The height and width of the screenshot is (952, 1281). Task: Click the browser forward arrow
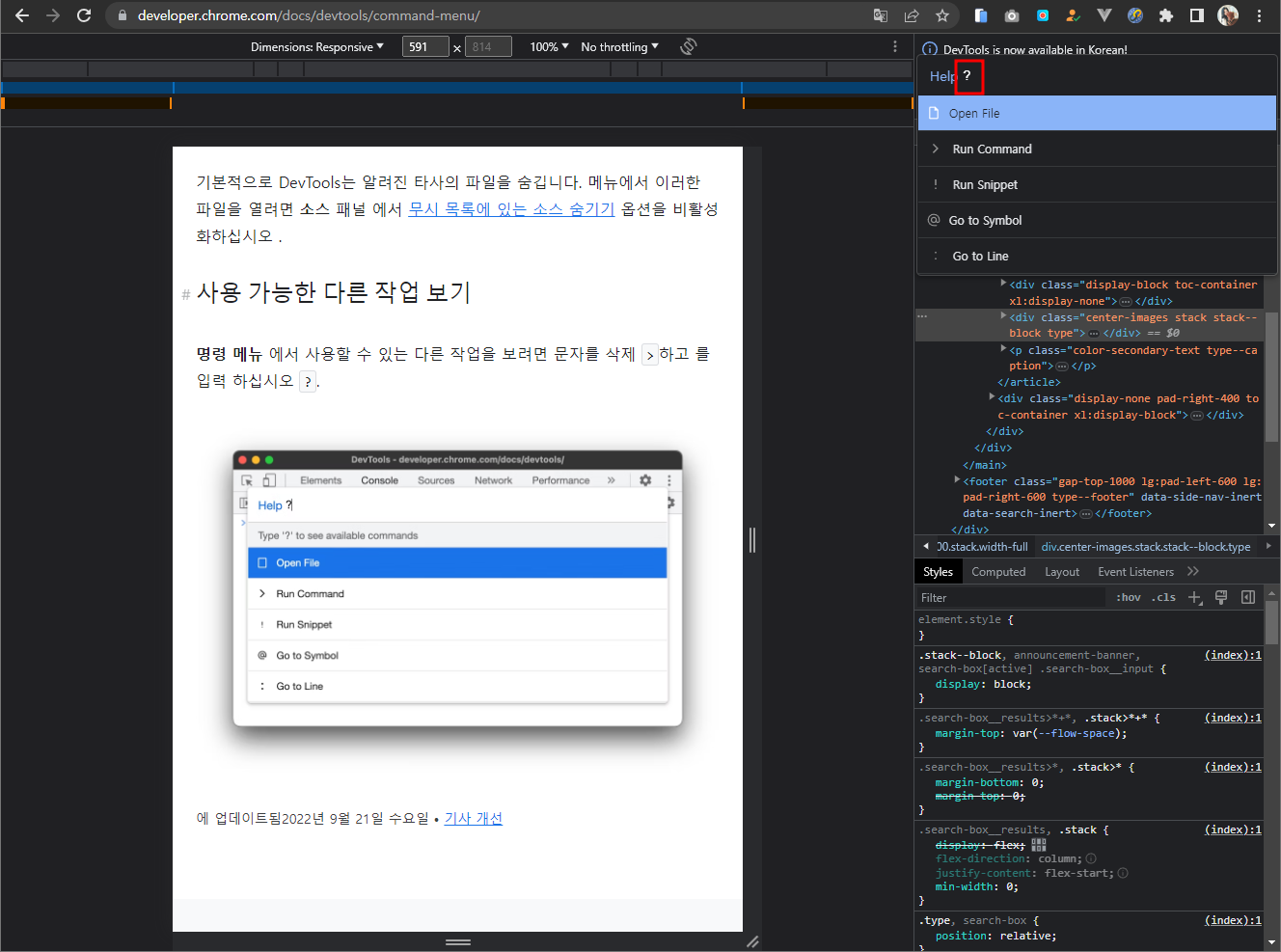coord(53,15)
